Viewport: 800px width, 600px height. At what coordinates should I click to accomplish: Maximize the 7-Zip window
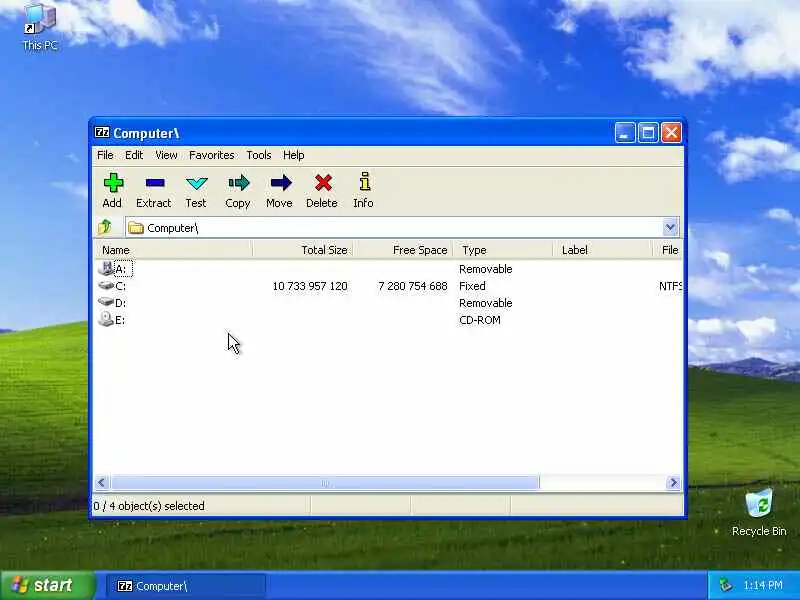648,133
